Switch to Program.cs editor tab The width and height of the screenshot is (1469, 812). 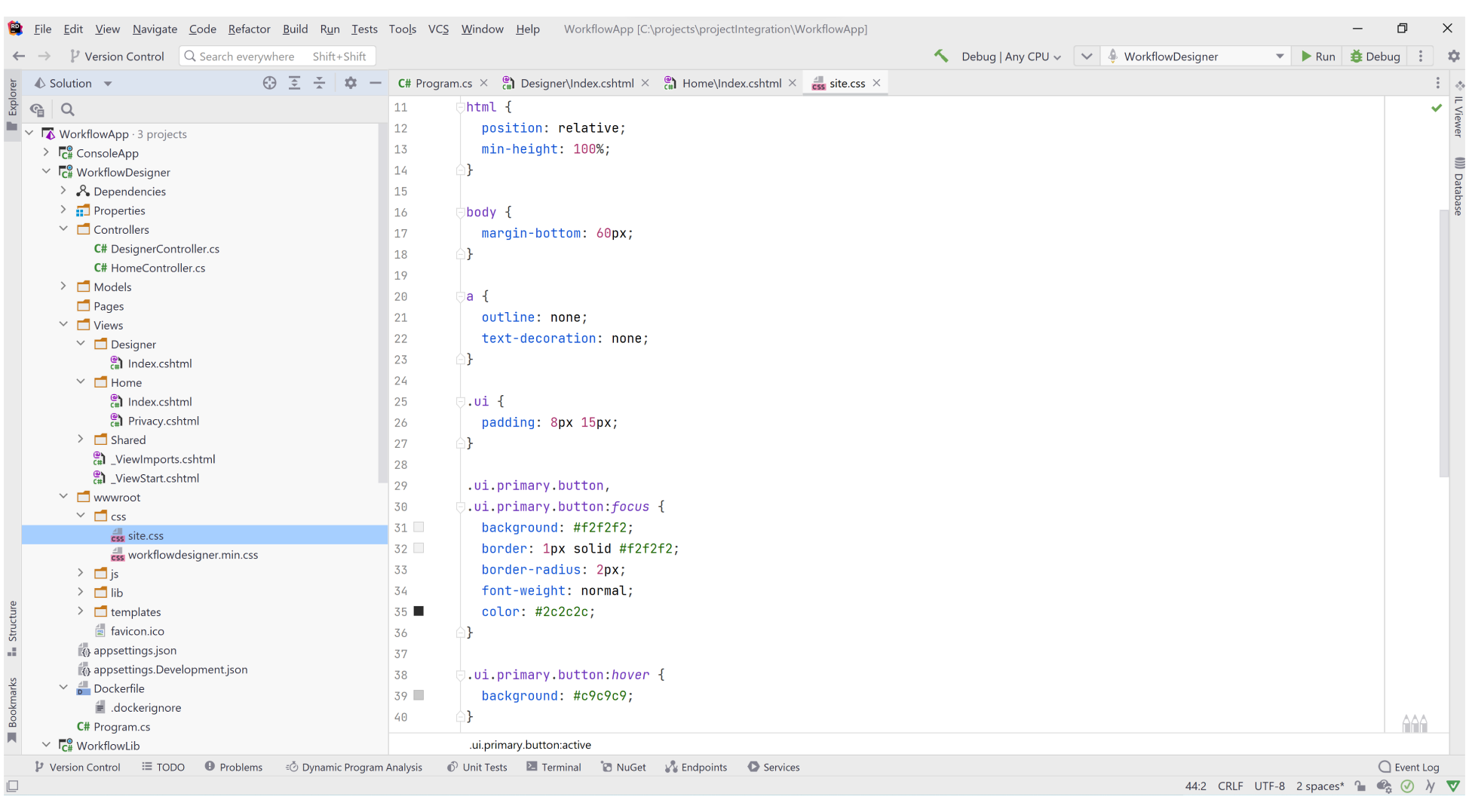[443, 83]
